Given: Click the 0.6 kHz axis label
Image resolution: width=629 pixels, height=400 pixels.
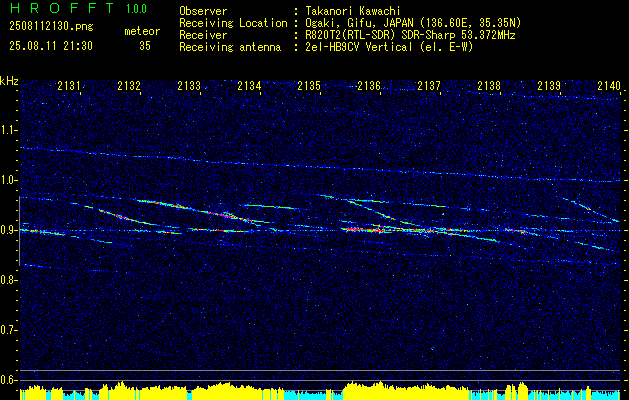Looking at the screenshot, I should pos(8,380).
